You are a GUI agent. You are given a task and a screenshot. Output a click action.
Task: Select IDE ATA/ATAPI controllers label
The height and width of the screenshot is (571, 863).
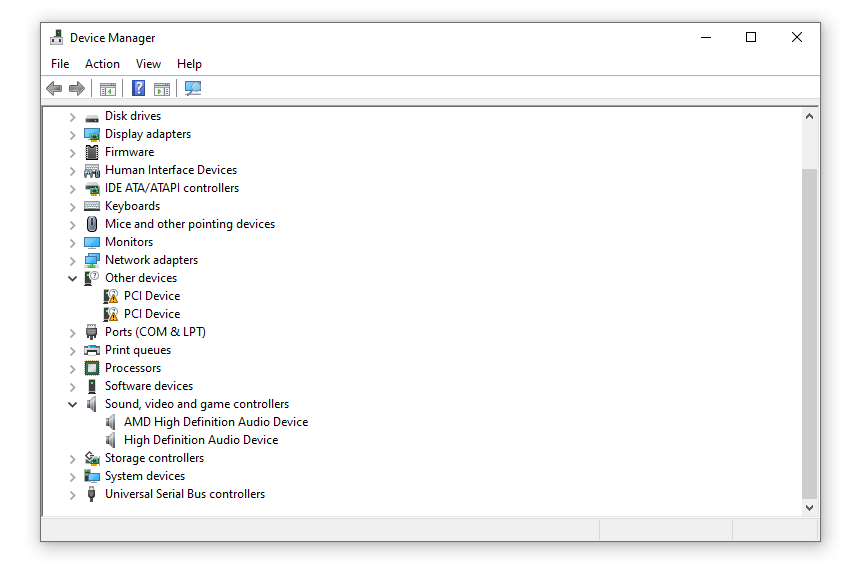coord(172,188)
